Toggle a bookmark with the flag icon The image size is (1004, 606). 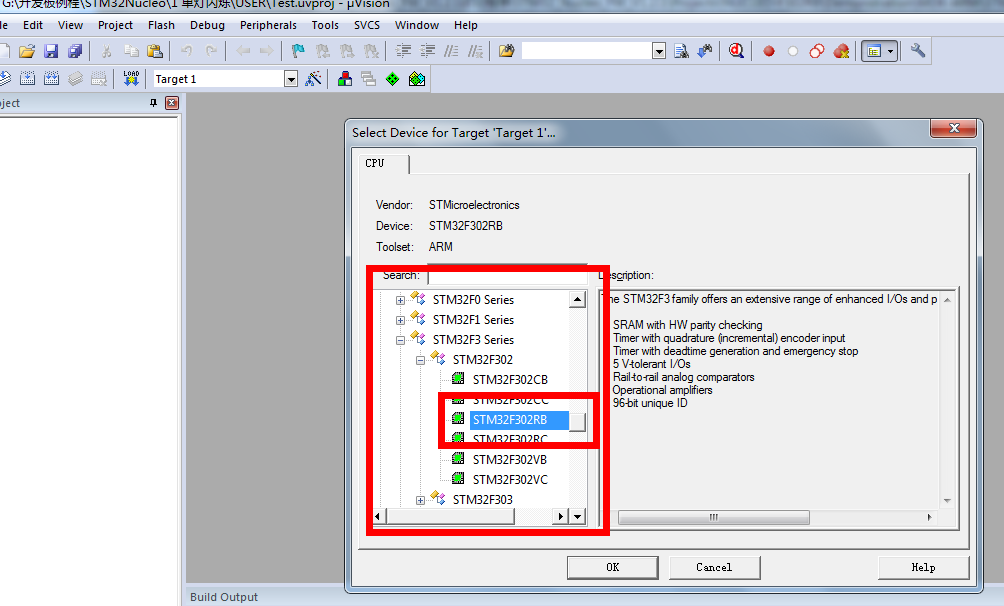pos(298,51)
